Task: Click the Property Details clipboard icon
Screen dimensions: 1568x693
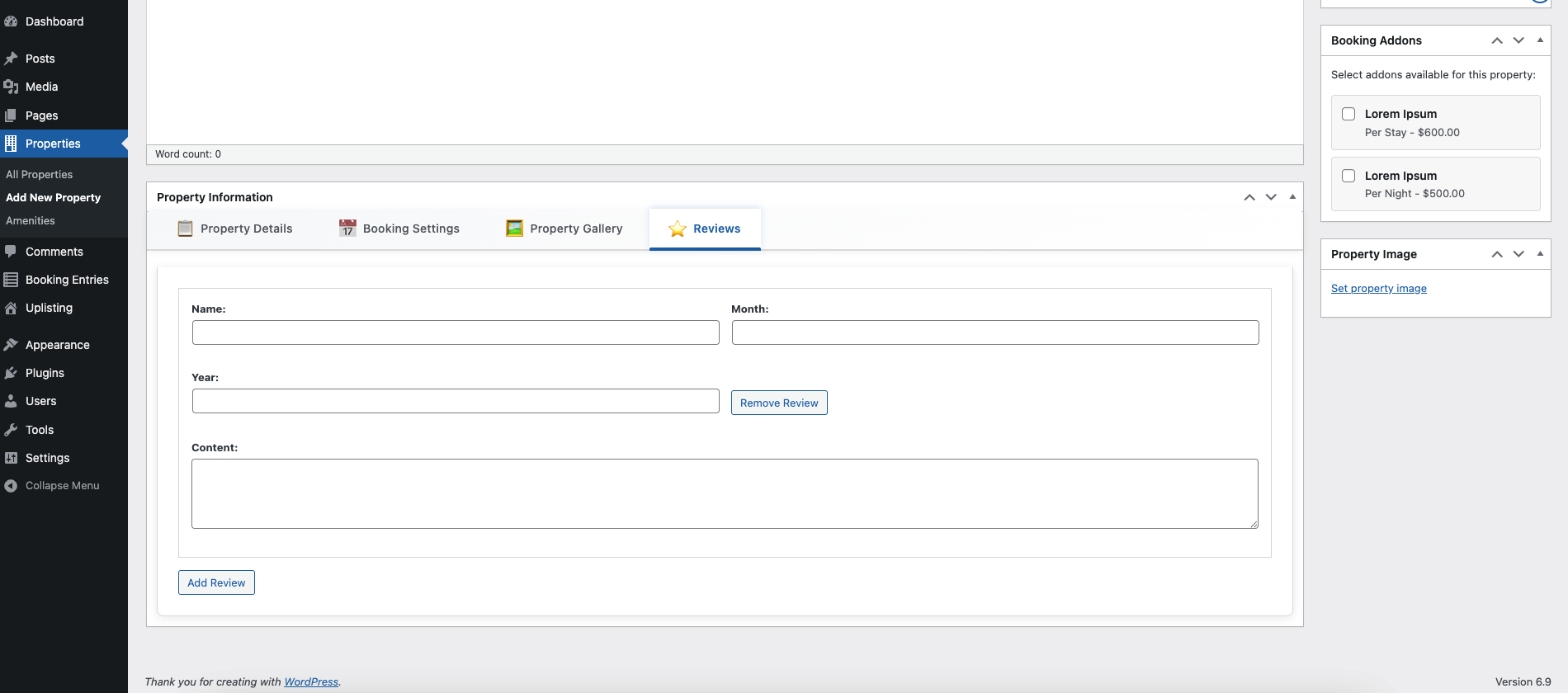Action: click(x=186, y=229)
